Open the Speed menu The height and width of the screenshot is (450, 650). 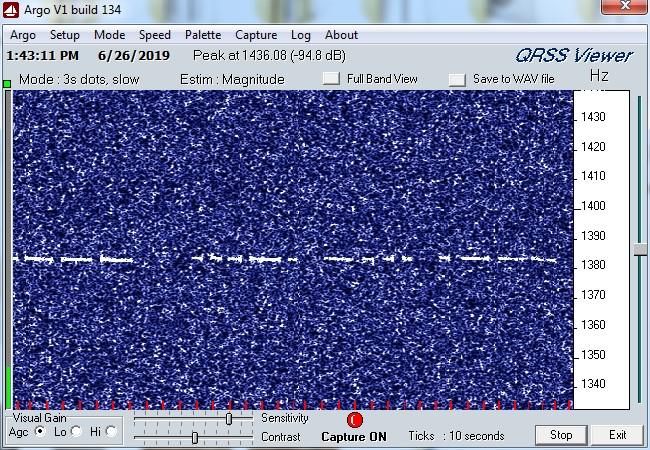click(x=154, y=35)
